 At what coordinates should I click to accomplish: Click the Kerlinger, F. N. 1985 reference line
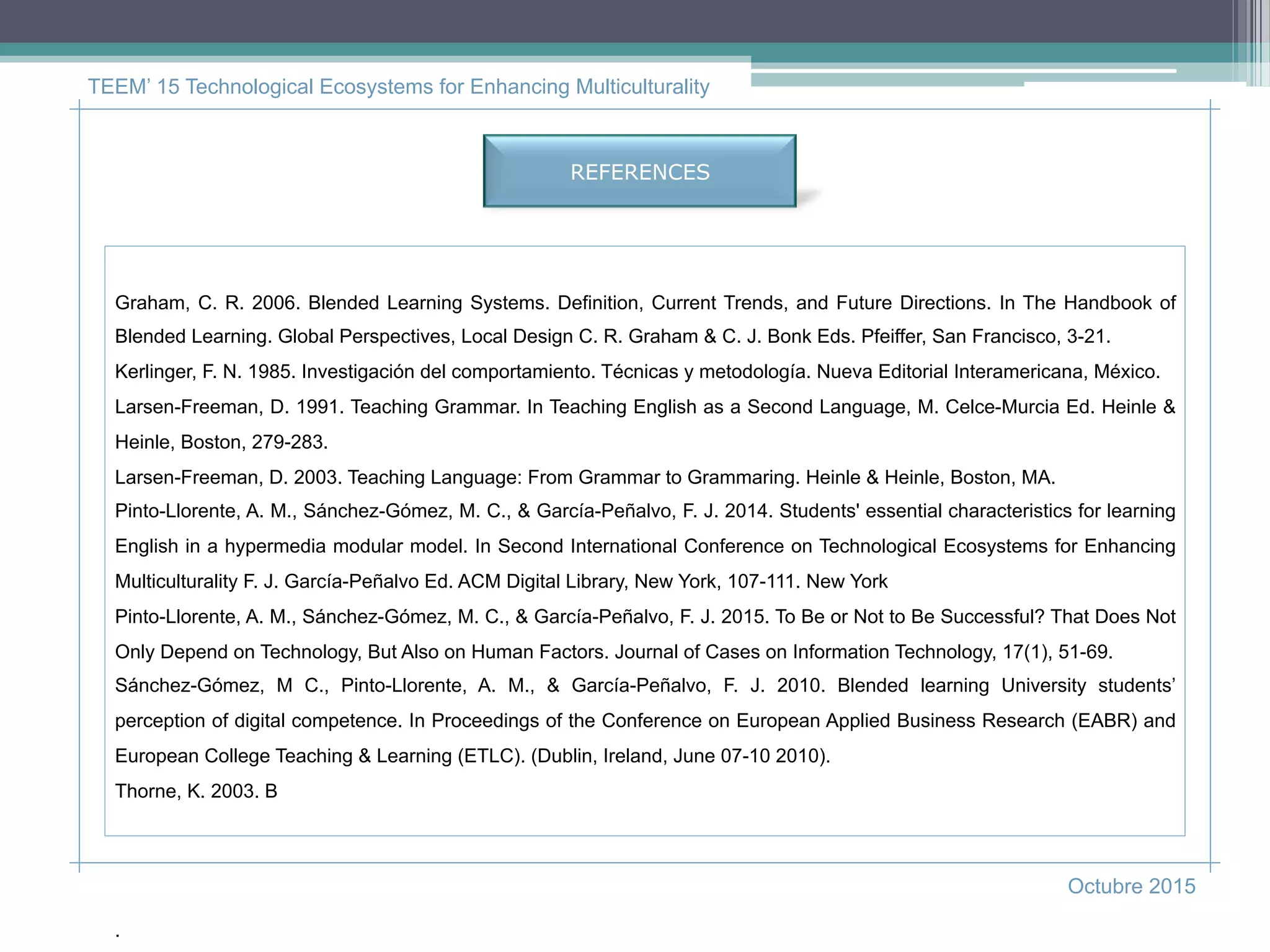point(637,371)
